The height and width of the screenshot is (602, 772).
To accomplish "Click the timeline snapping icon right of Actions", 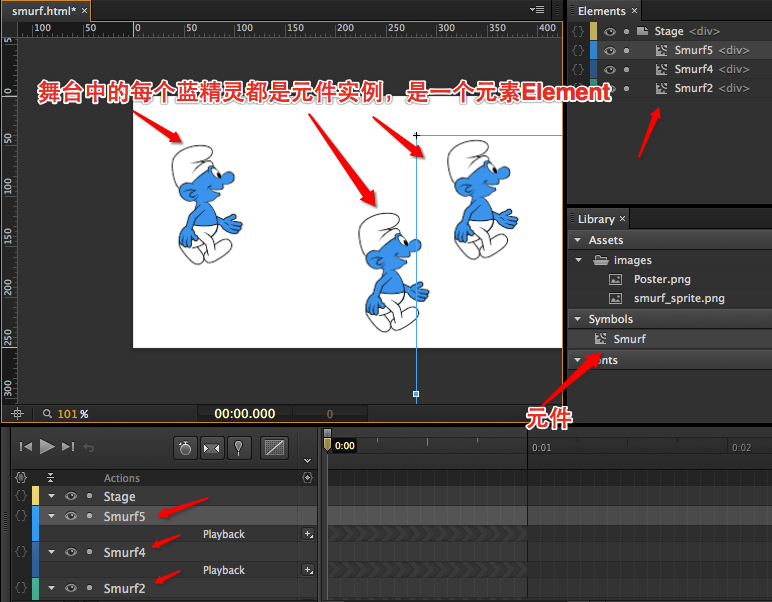I will coord(307,477).
